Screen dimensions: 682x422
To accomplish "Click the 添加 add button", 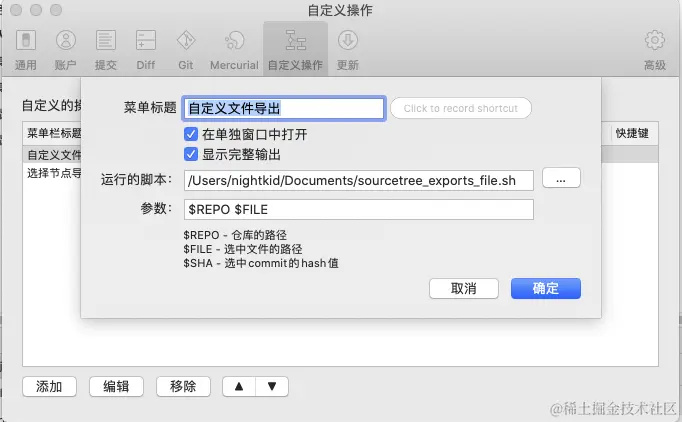I will point(50,386).
